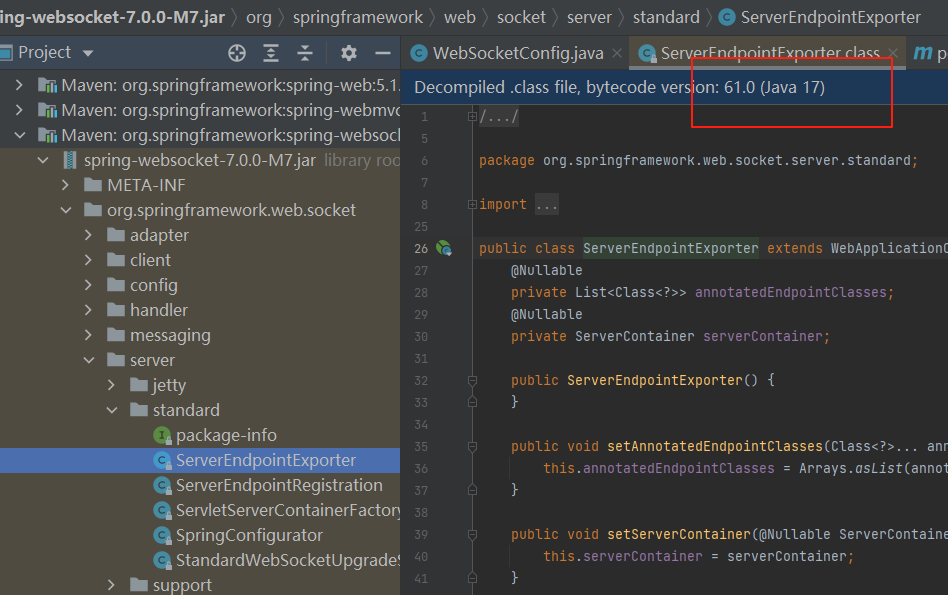Click ServerEndpointExporter class name in code line 26
The image size is (948, 595).
[670, 249]
